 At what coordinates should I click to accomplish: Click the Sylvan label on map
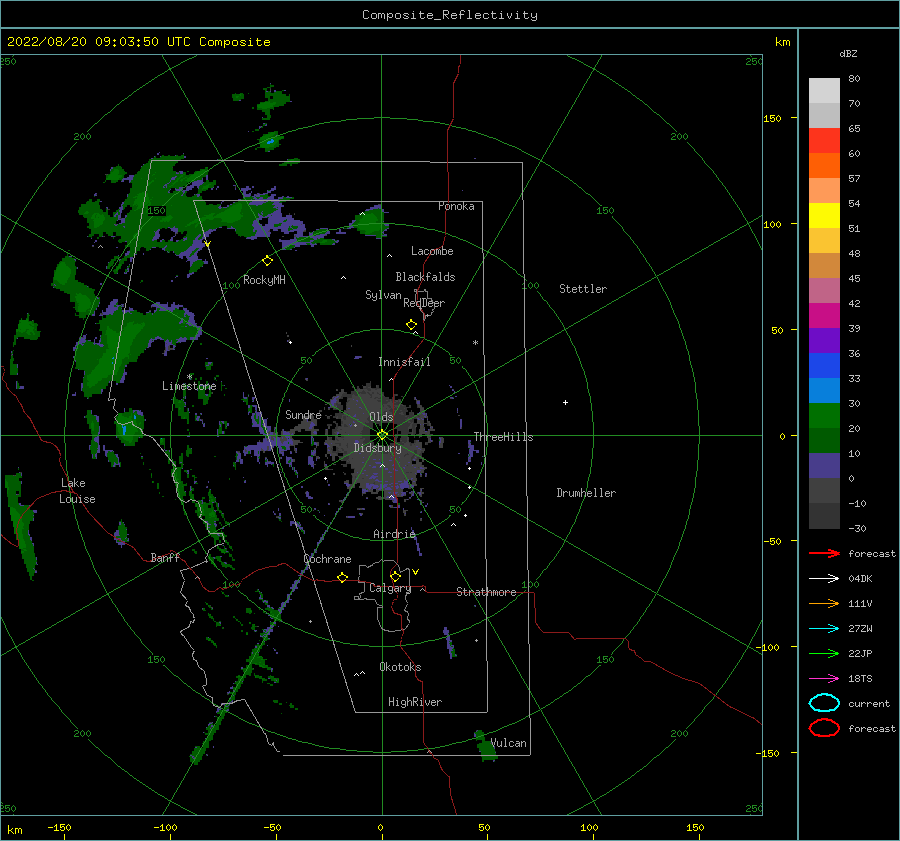[383, 295]
